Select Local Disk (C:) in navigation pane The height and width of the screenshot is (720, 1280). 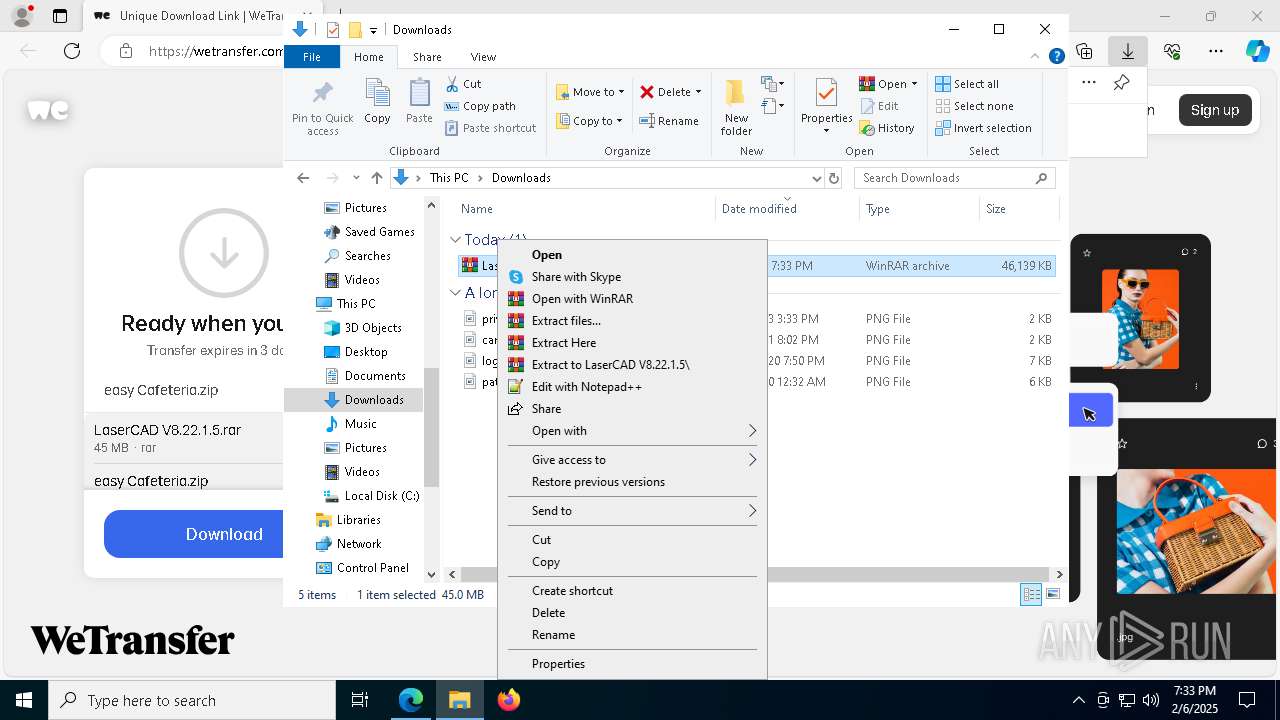coord(370,496)
